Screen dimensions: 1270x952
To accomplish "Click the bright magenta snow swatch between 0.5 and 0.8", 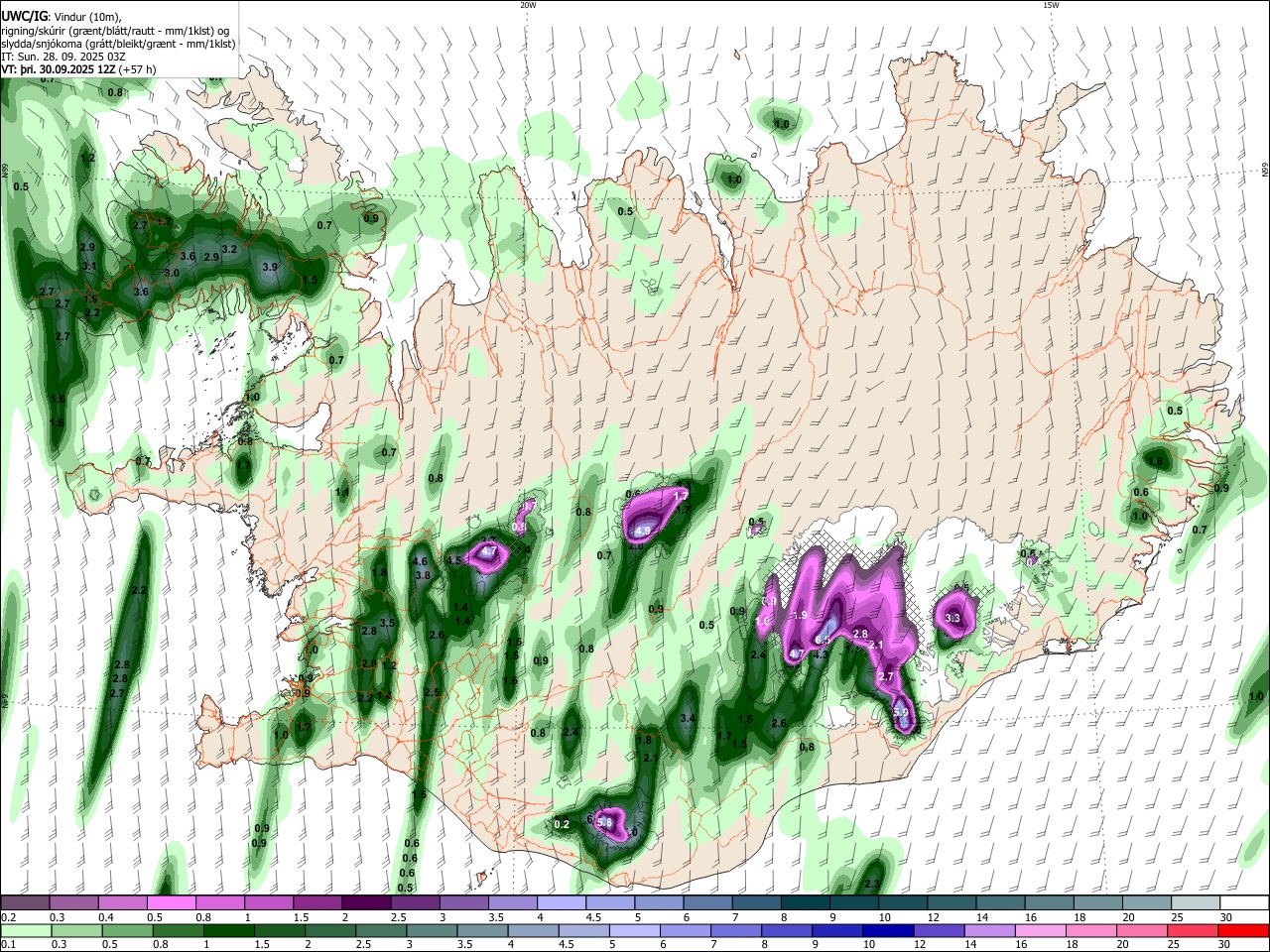I will 171,902.
